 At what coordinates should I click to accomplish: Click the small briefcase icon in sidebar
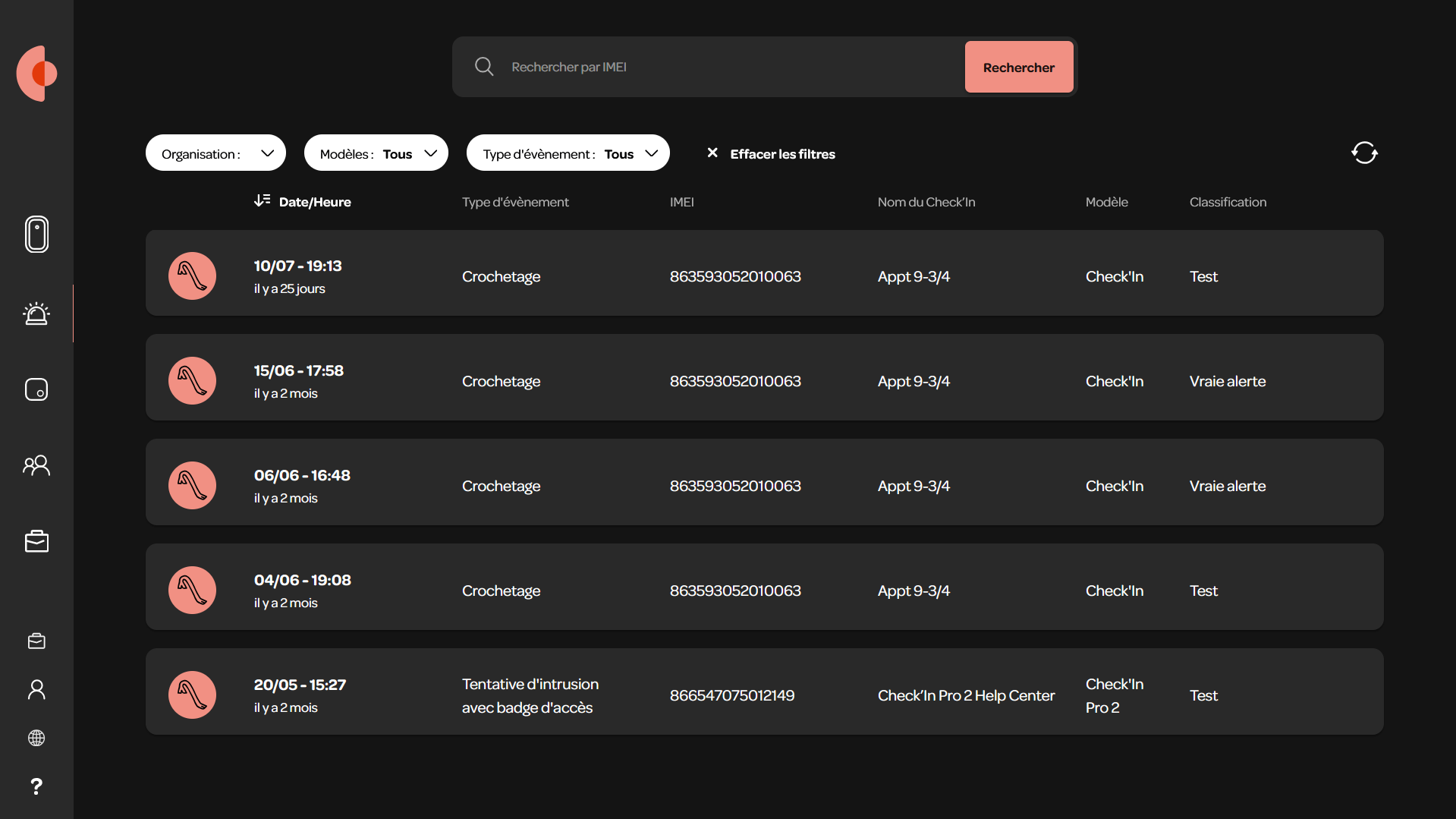point(36,641)
